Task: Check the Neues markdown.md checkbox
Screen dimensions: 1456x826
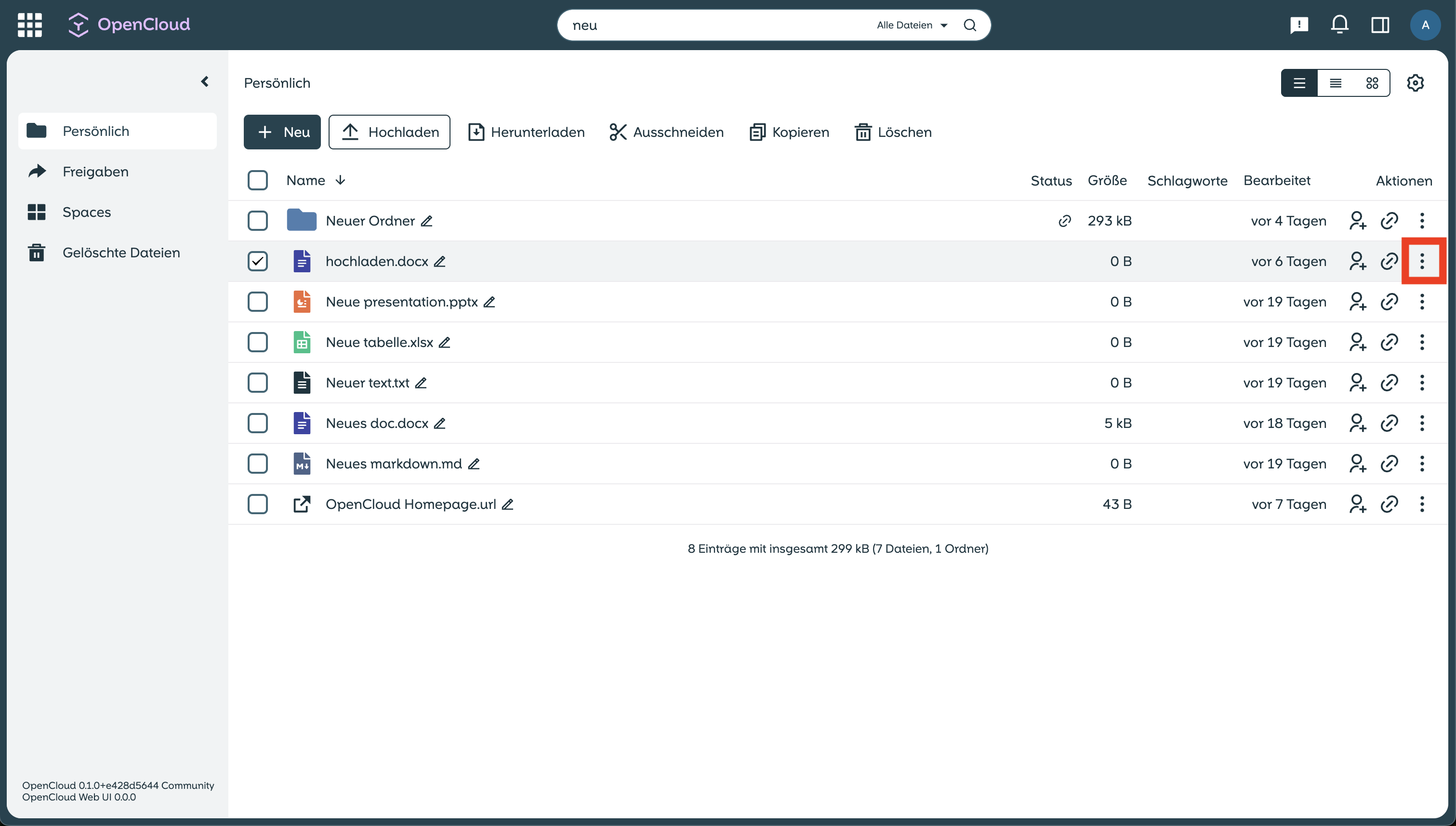Action: (257, 464)
